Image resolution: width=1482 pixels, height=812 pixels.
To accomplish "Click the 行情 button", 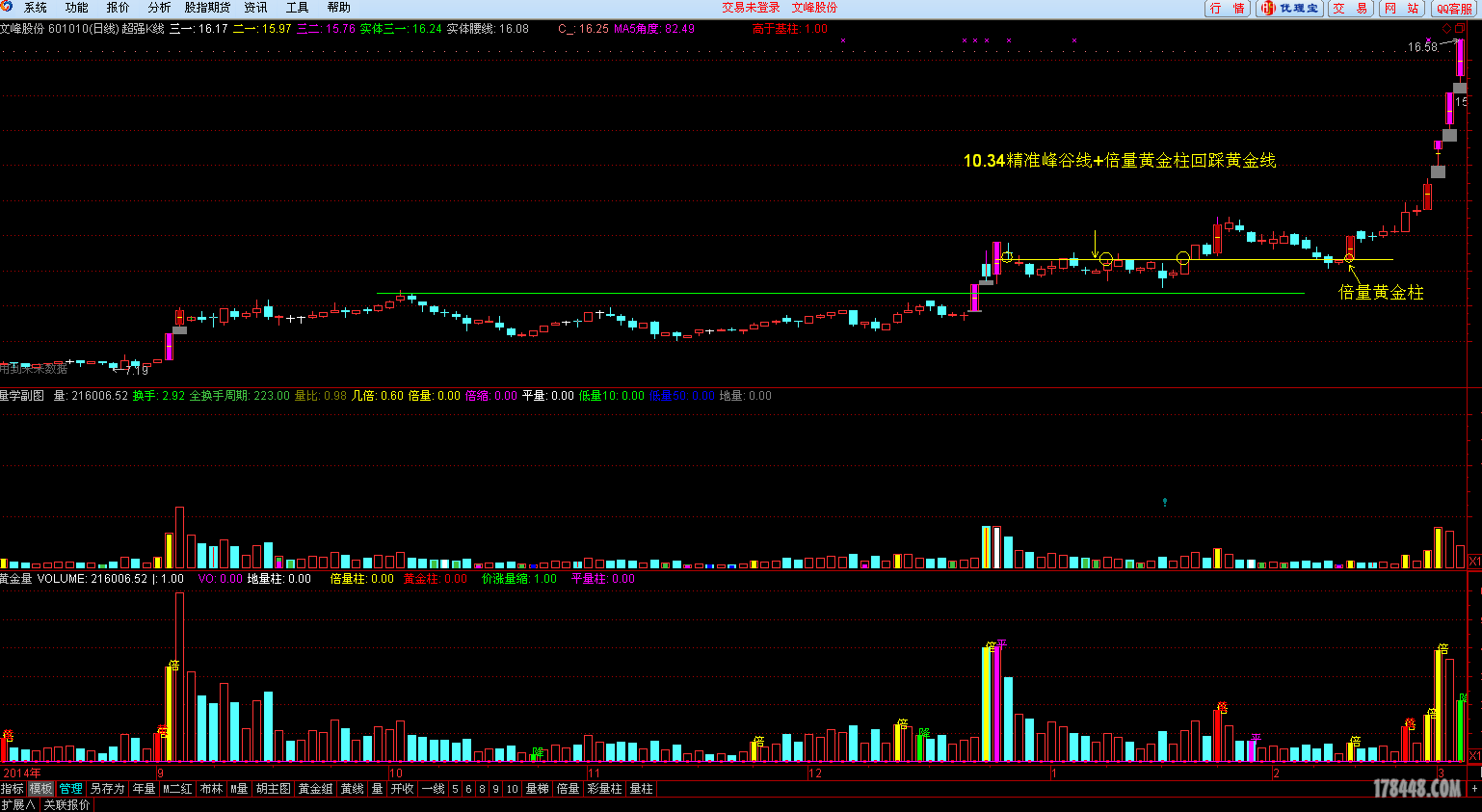I will (x=1228, y=8).
